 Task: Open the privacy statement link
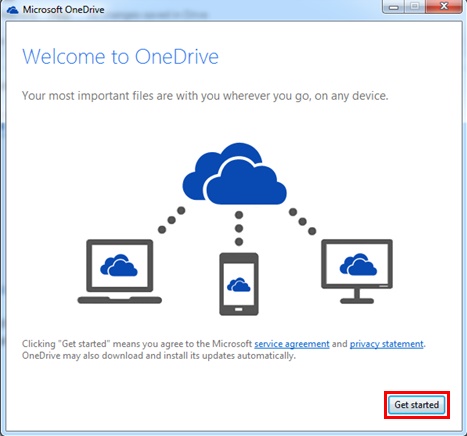tap(386, 344)
